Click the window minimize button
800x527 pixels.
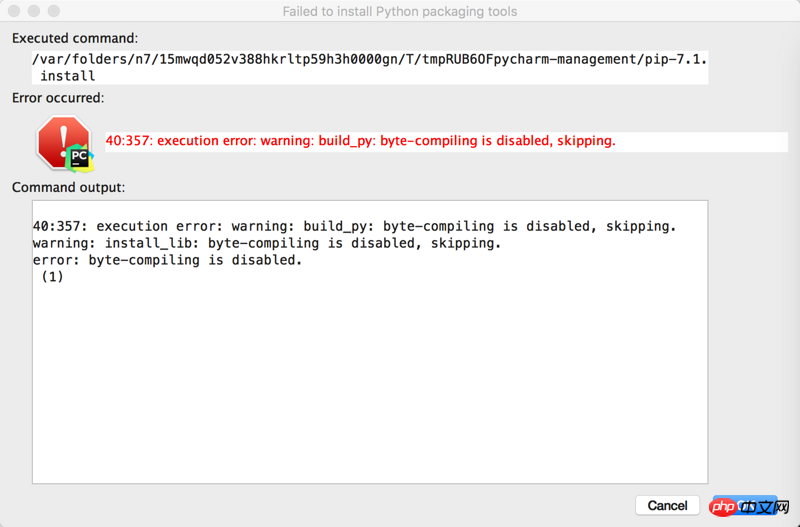33,12
